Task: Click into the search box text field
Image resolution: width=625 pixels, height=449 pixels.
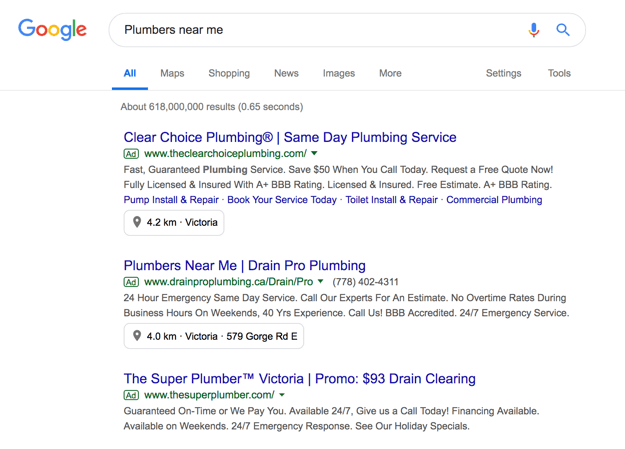Action: [319, 30]
